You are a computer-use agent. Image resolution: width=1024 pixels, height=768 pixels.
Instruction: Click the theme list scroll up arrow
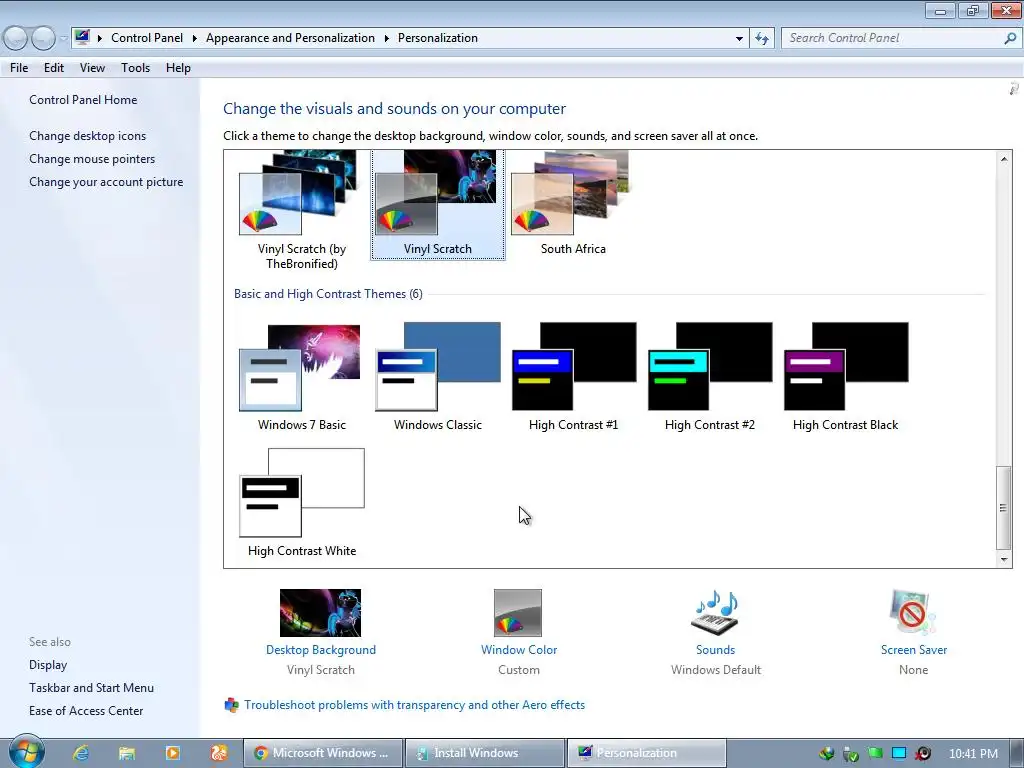tap(1004, 159)
